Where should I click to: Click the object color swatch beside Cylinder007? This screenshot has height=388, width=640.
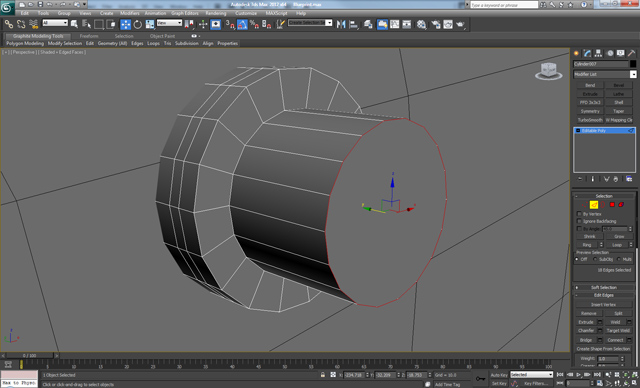[x=633, y=64]
